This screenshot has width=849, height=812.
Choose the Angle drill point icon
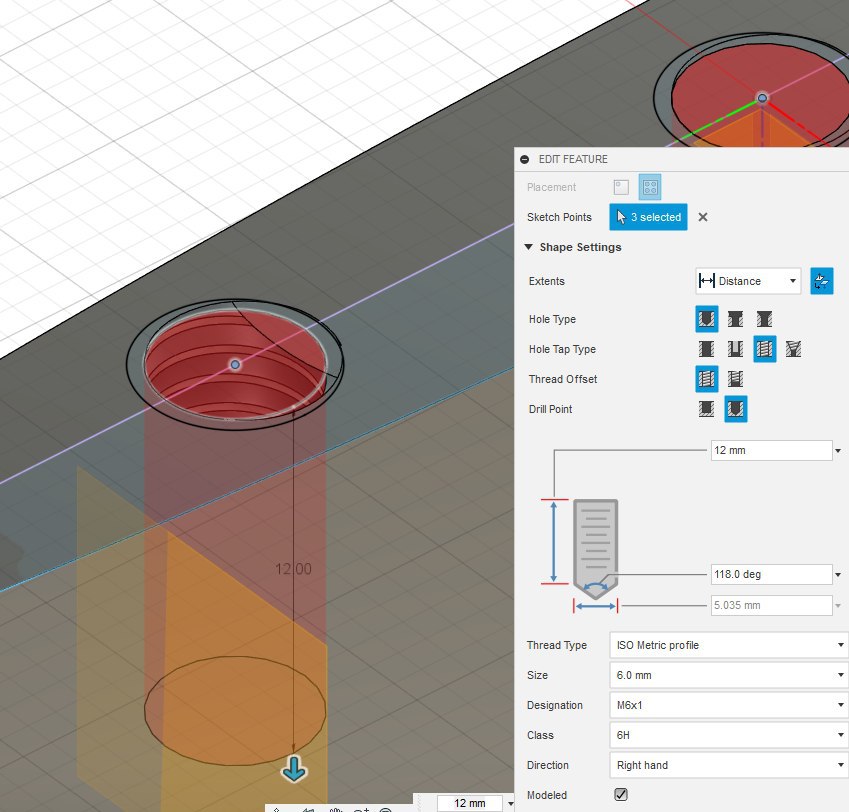click(735, 409)
